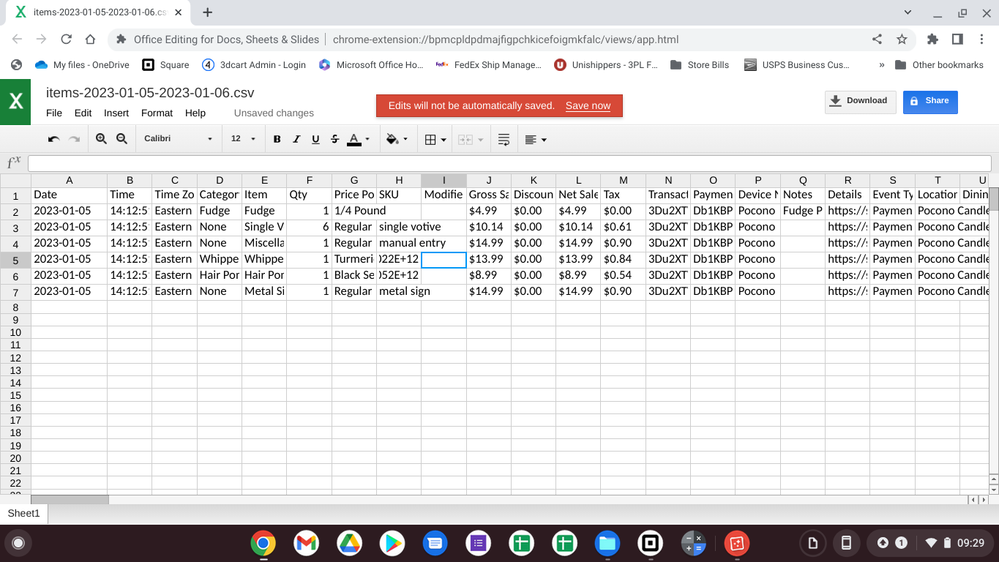Click the Fudge category cell

219,211
